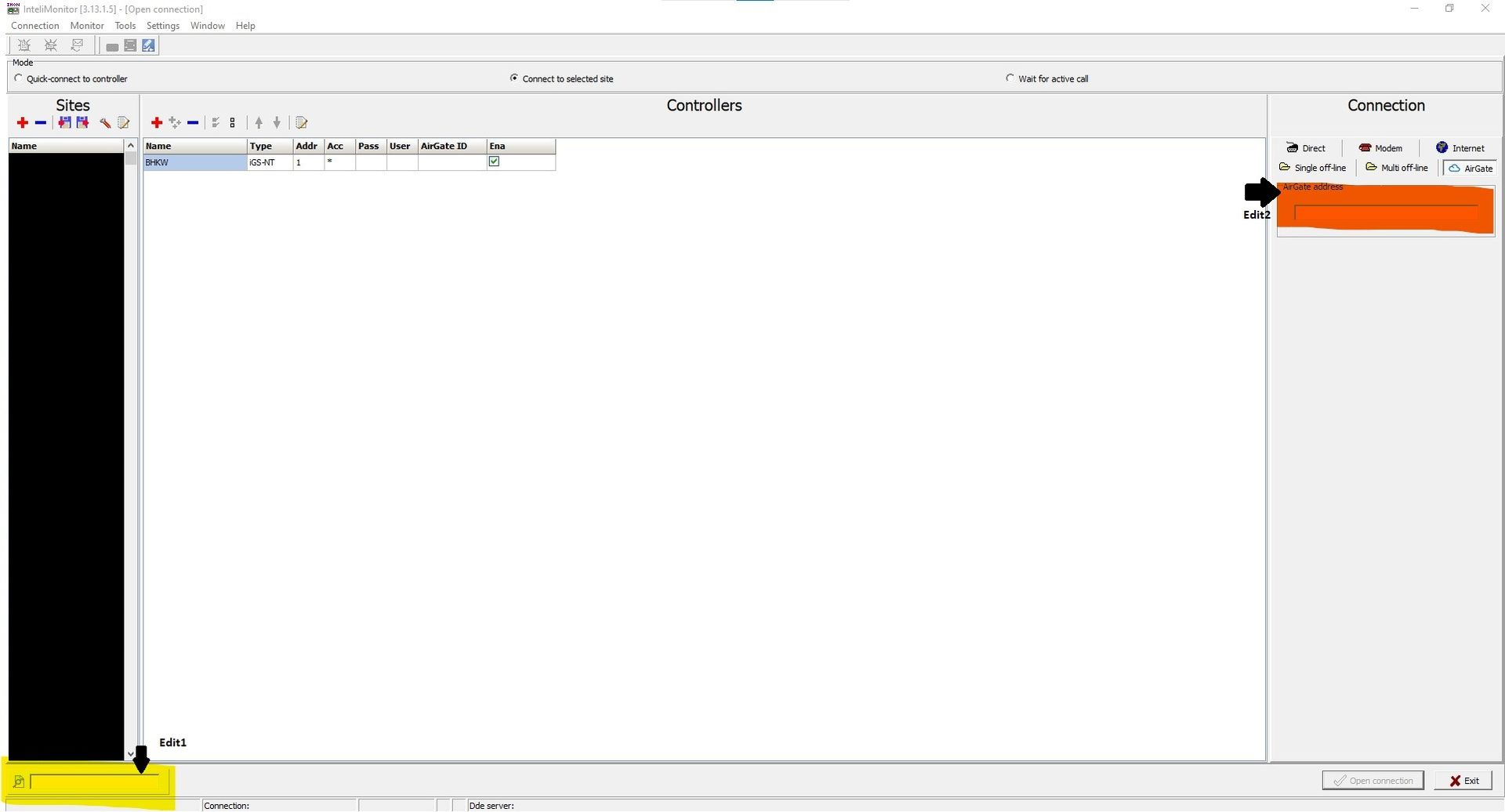The image size is (1505, 812).
Task: Switch to Internet connection type
Action: coord(1460,148)
